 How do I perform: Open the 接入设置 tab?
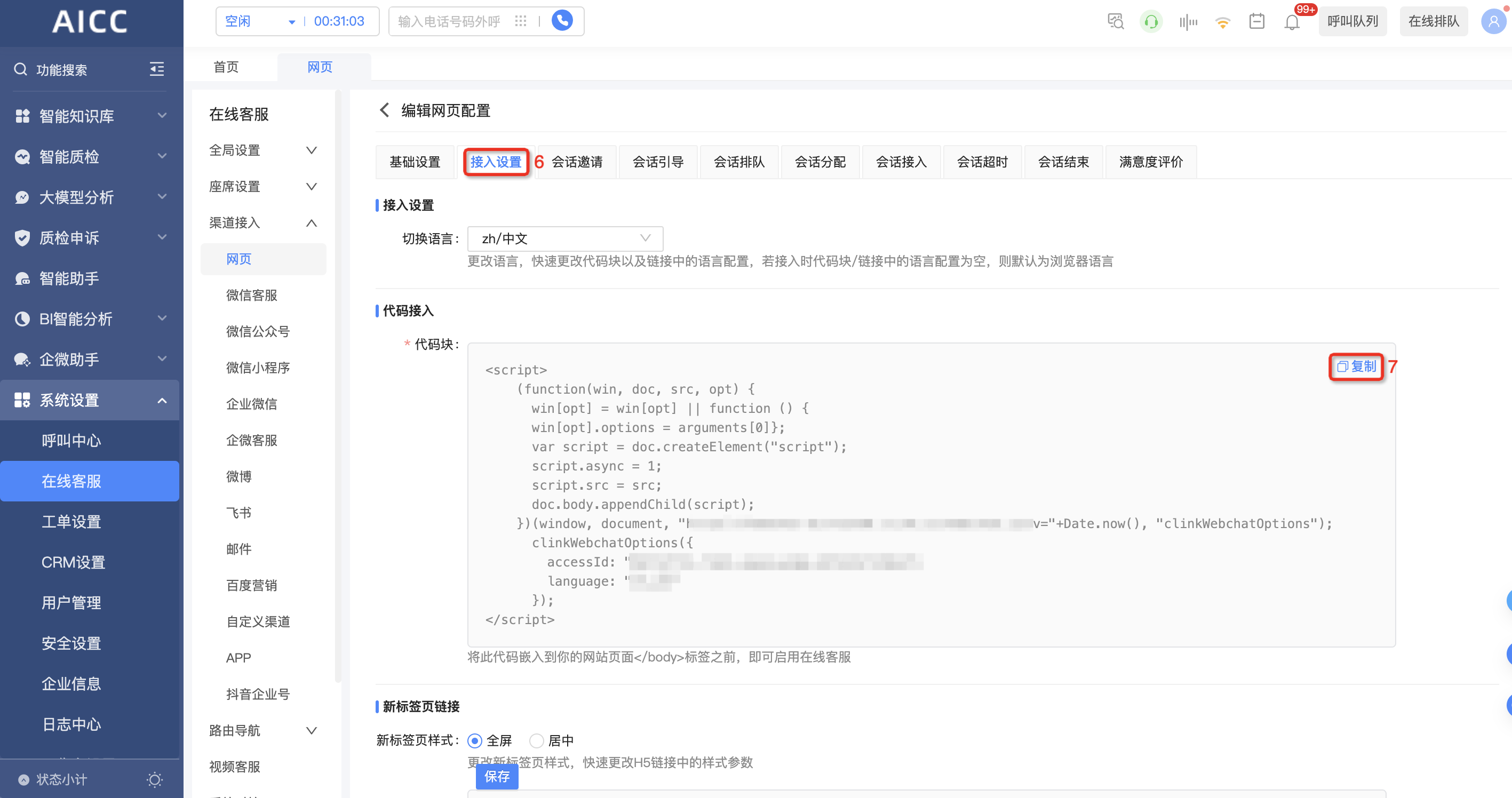(x=496, y=162)
